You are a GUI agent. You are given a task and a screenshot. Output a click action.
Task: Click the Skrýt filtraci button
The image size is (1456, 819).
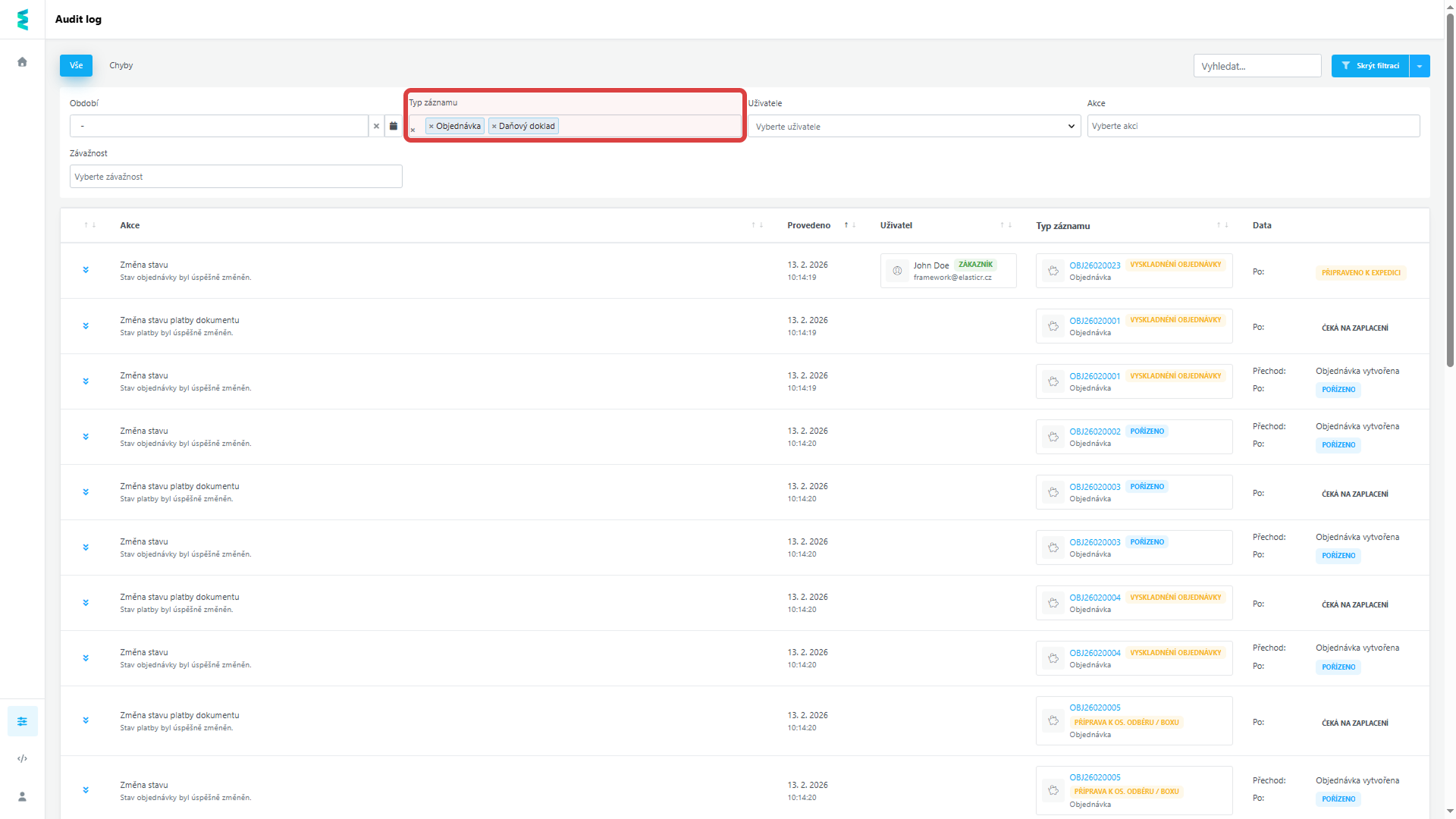(1370, 66)
